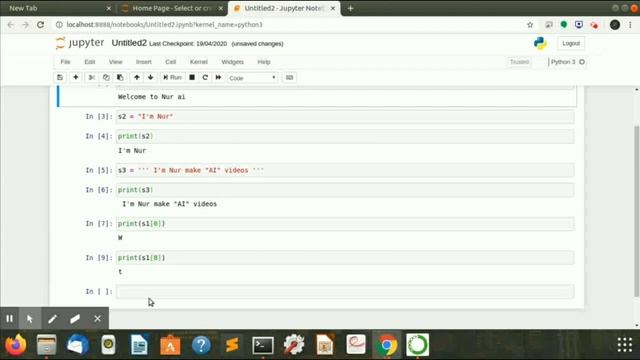
Task: Close the recorder annotation bar
Action: tap(97, 318)
